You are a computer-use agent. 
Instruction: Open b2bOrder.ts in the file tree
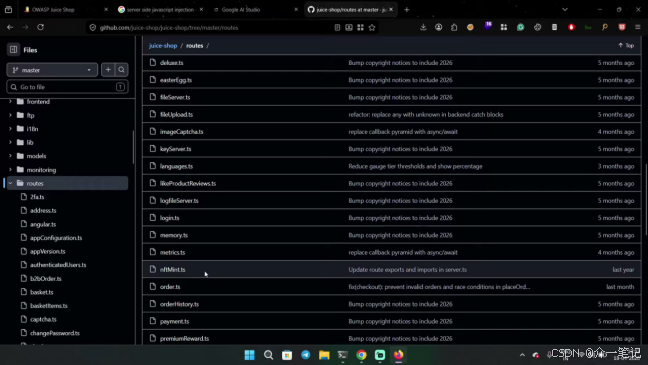point(45,279)
